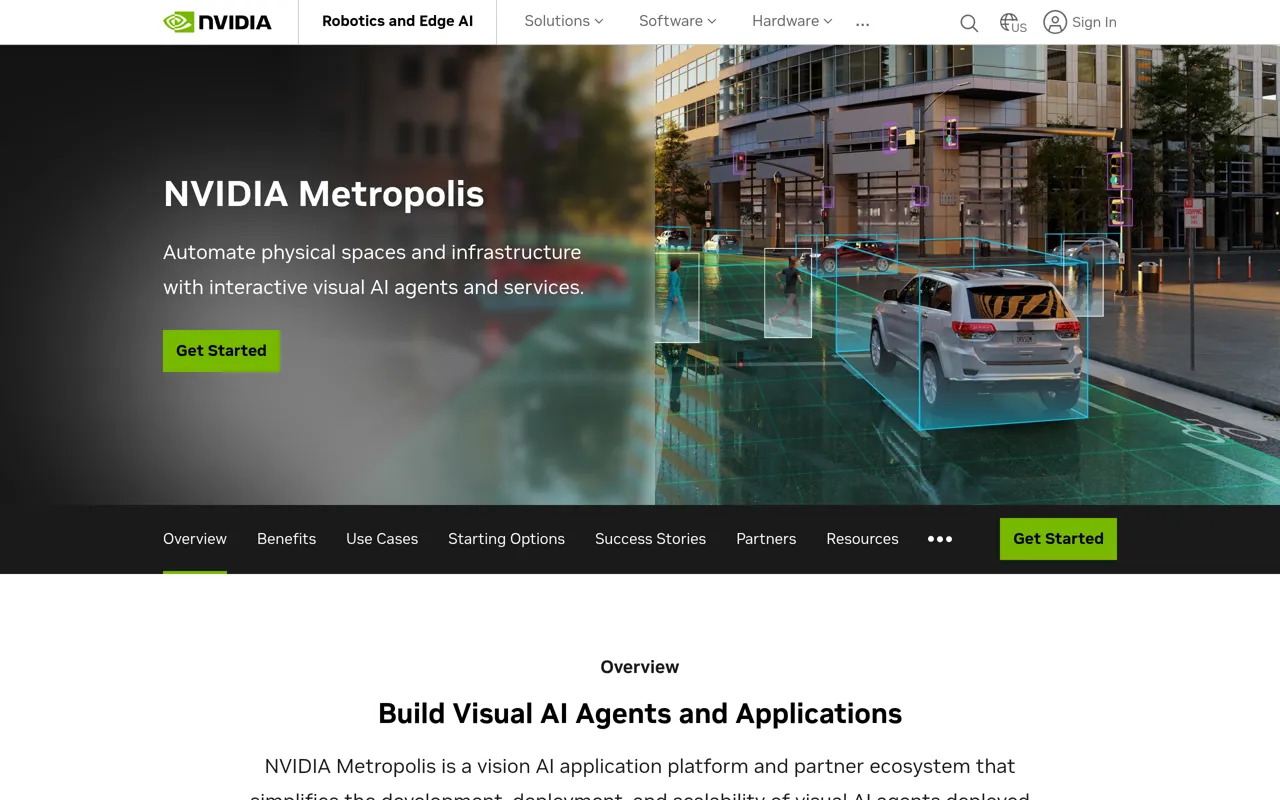Click the street scene hero image
1280x800 pixels.
tap(967, 275)
